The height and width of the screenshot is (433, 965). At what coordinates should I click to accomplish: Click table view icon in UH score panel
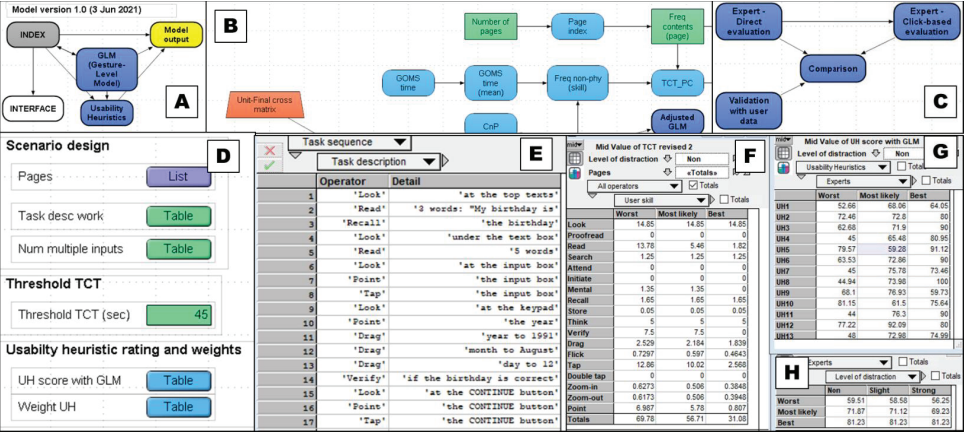[x=784, y=153]
